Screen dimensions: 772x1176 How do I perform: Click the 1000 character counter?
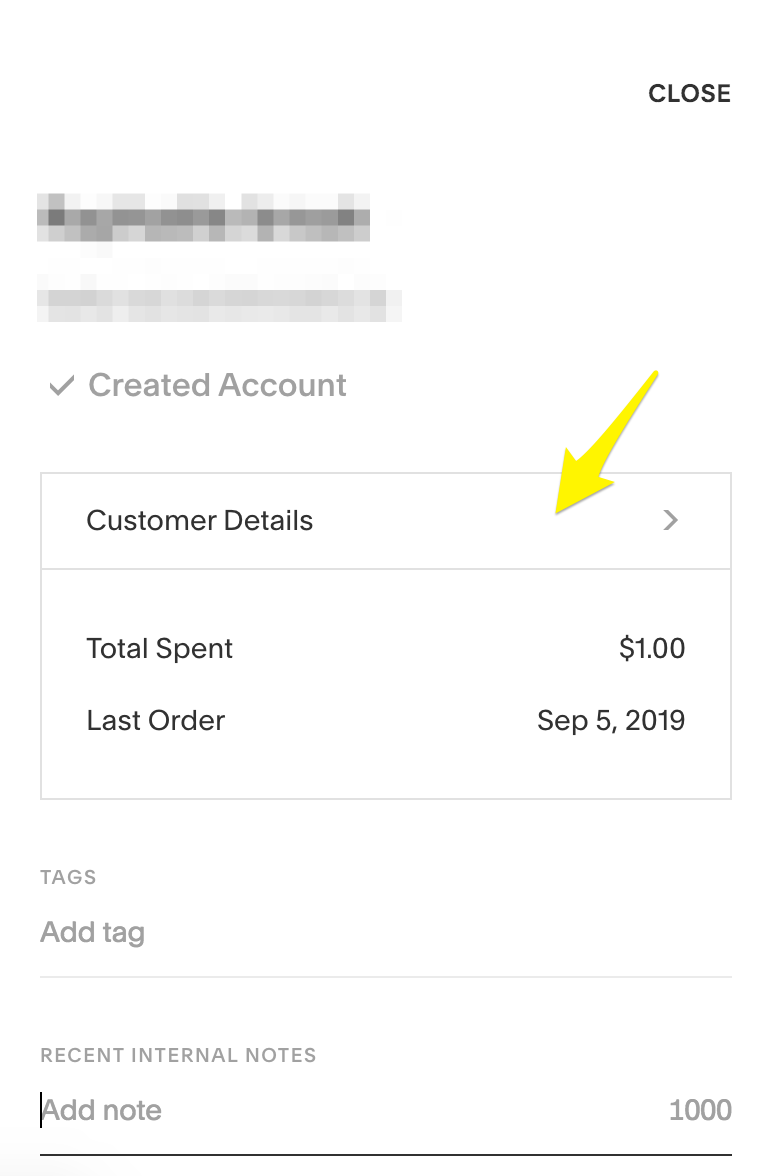coord(700,1110)
